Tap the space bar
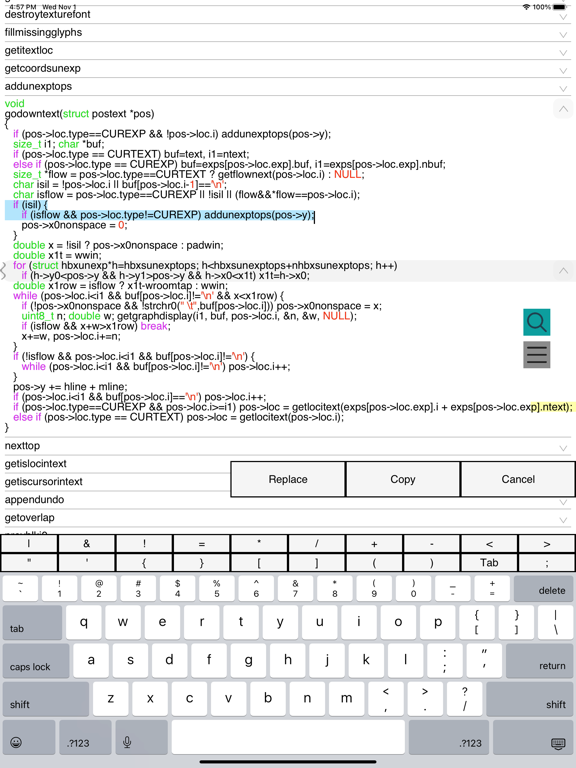Viewport: 576px width, 768px height. tap(288, 737)
